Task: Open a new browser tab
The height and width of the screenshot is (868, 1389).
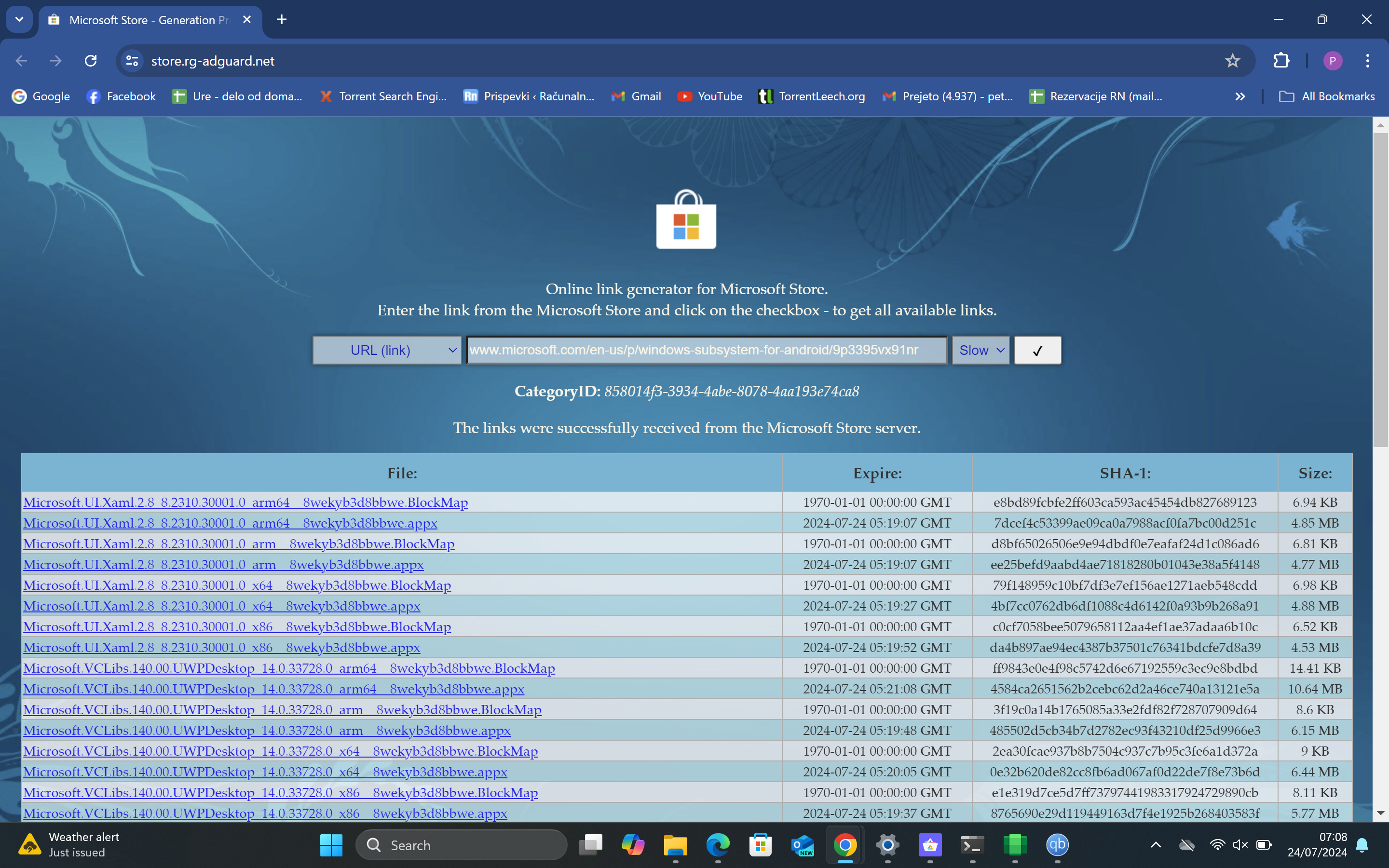Action: click(281, 19)
